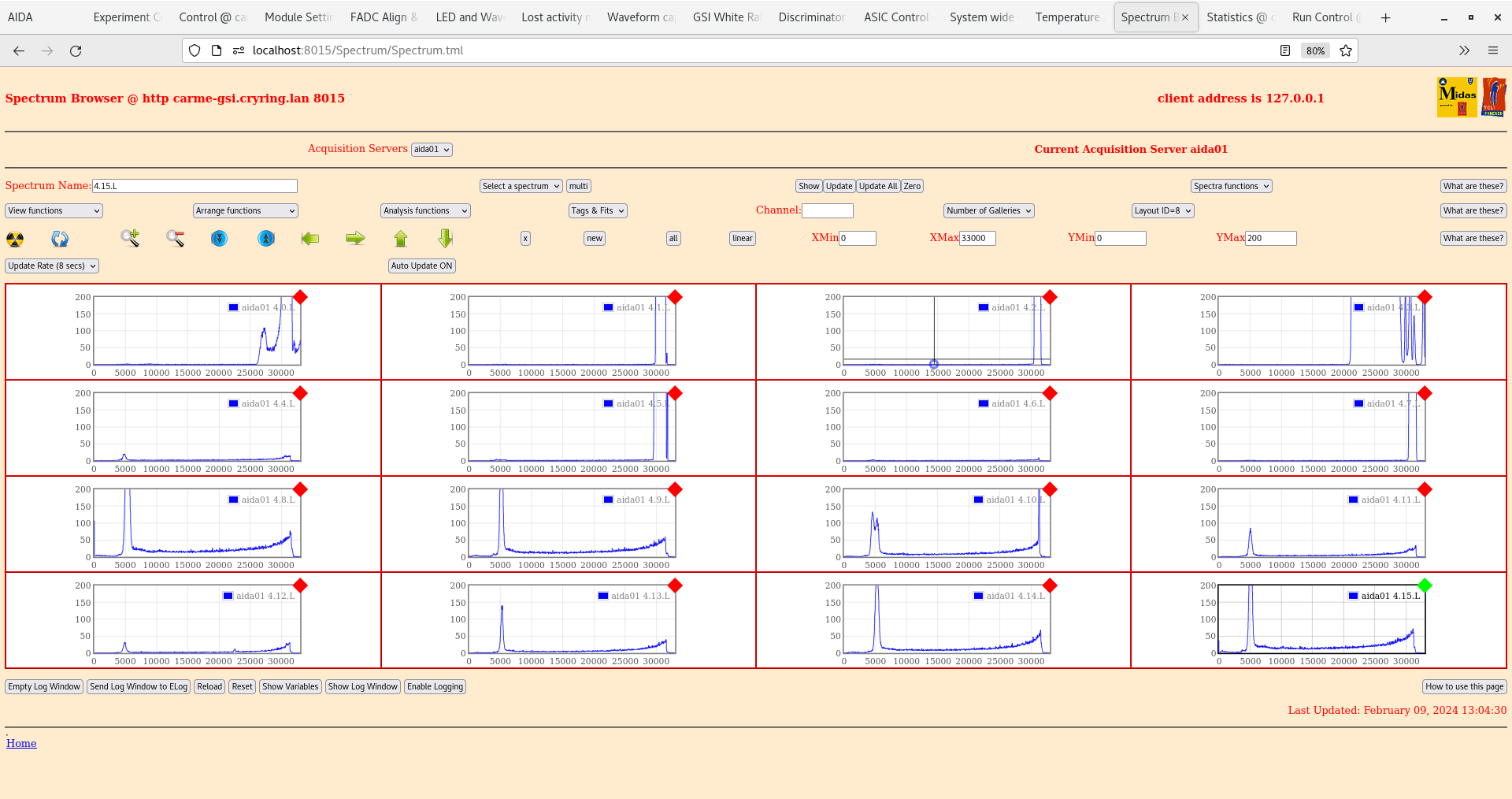Viewport: 1512px width, 799px height.
Task: Open the ASIC Control tab
Action: (x=896, y=17)
